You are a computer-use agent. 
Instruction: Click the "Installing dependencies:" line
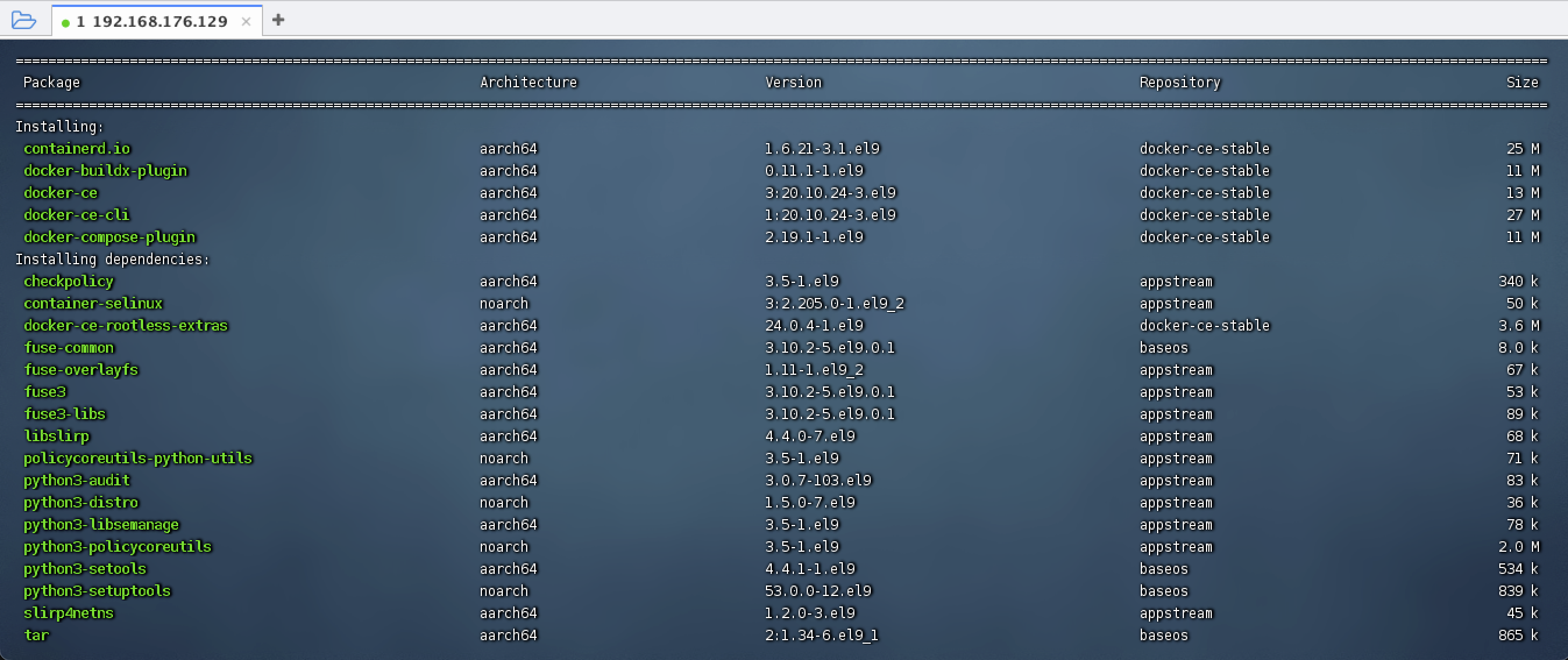(x=112, y=260)
